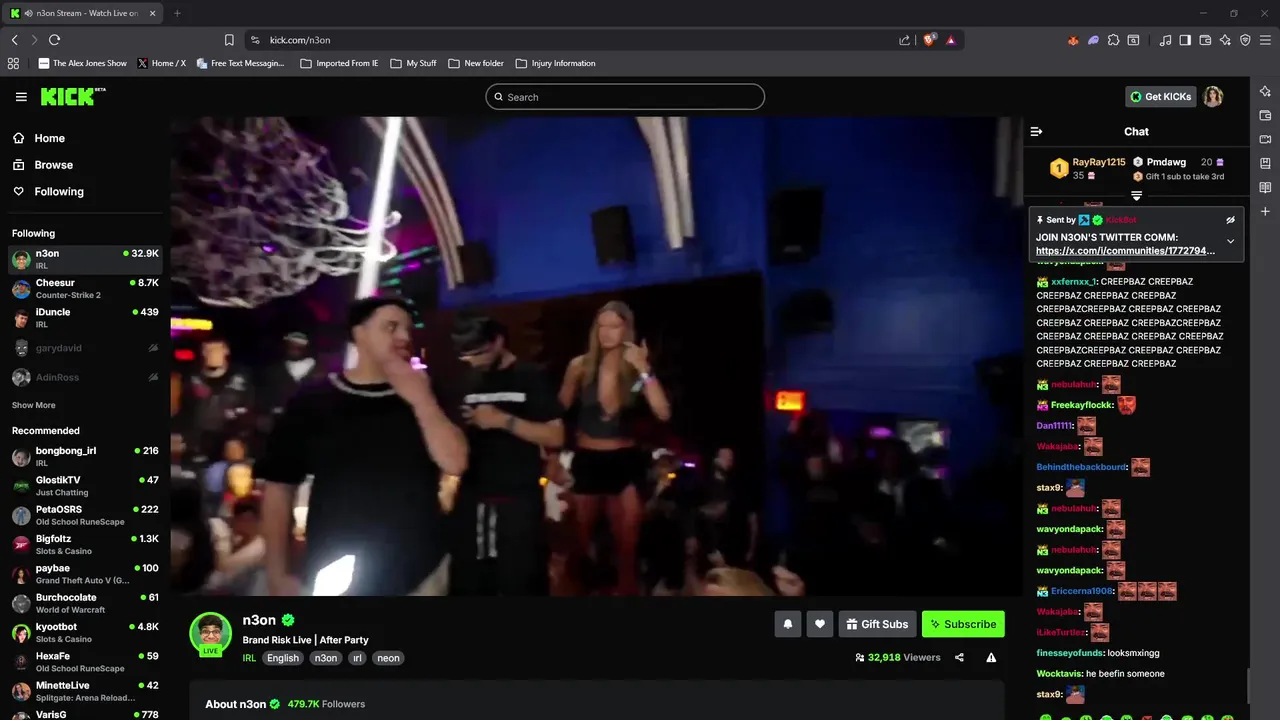Click the stream notification bell icon
Screen dimensions: 1280x720
pyautogui.click(x=787, y=624)
